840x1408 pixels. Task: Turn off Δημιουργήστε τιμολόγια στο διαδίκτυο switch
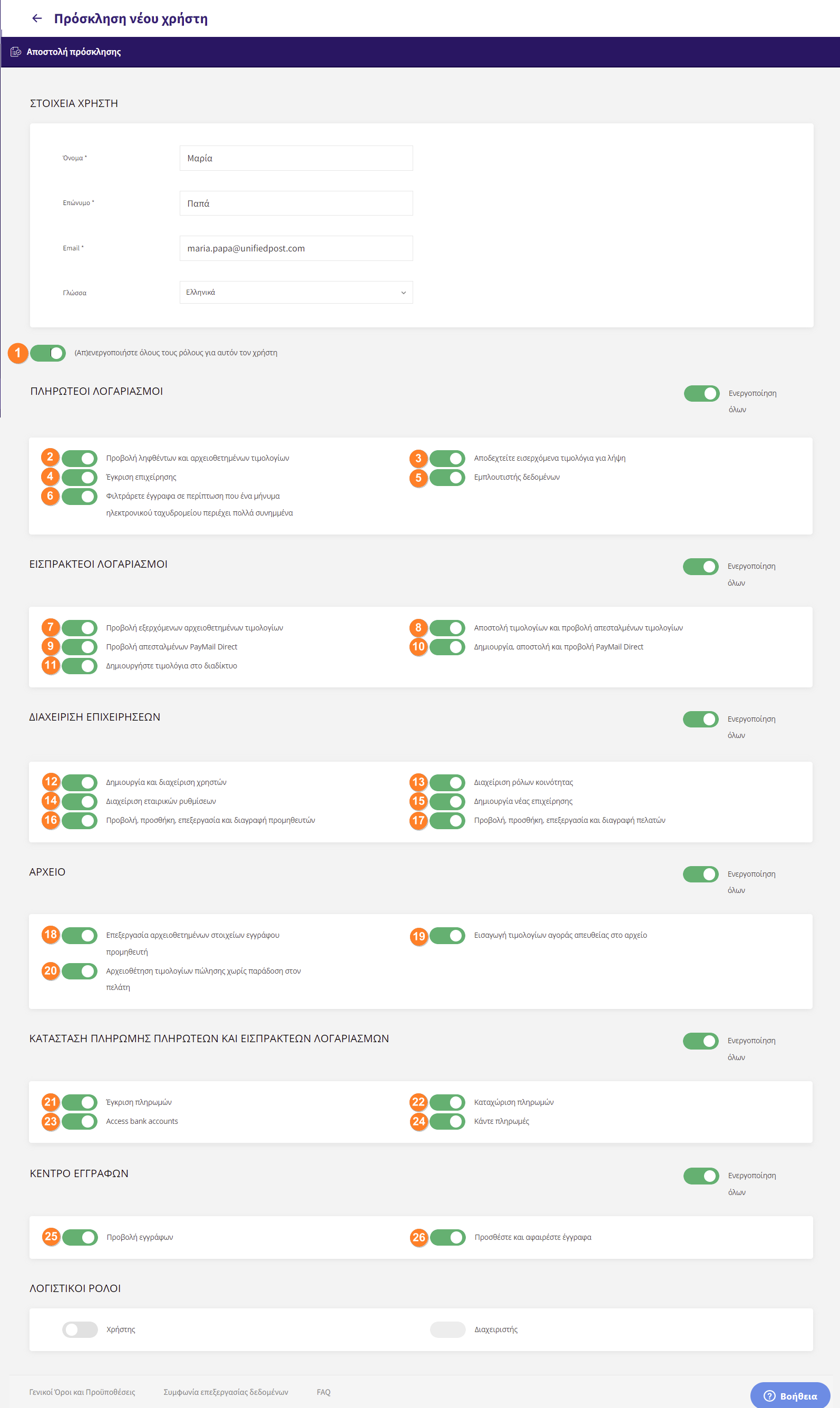80,666
